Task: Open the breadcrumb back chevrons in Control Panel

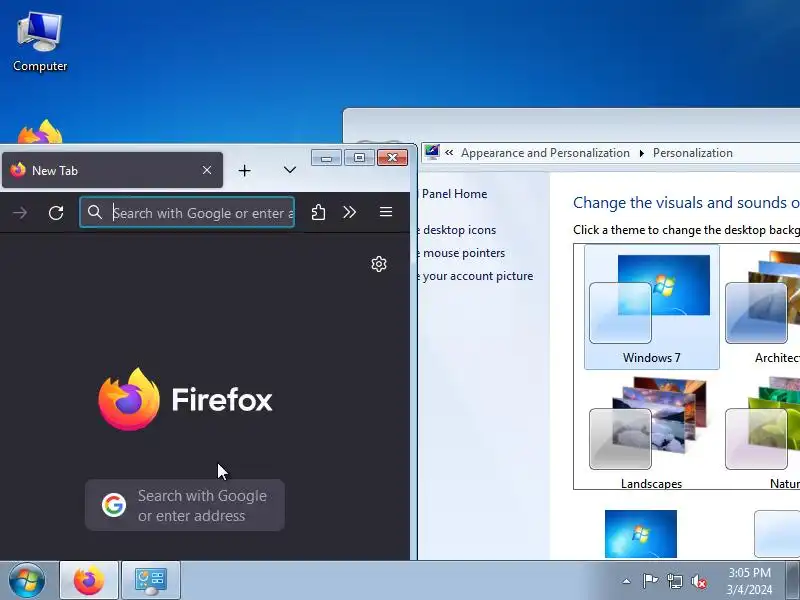Action: pyautogui.click(x=449, y=153)
